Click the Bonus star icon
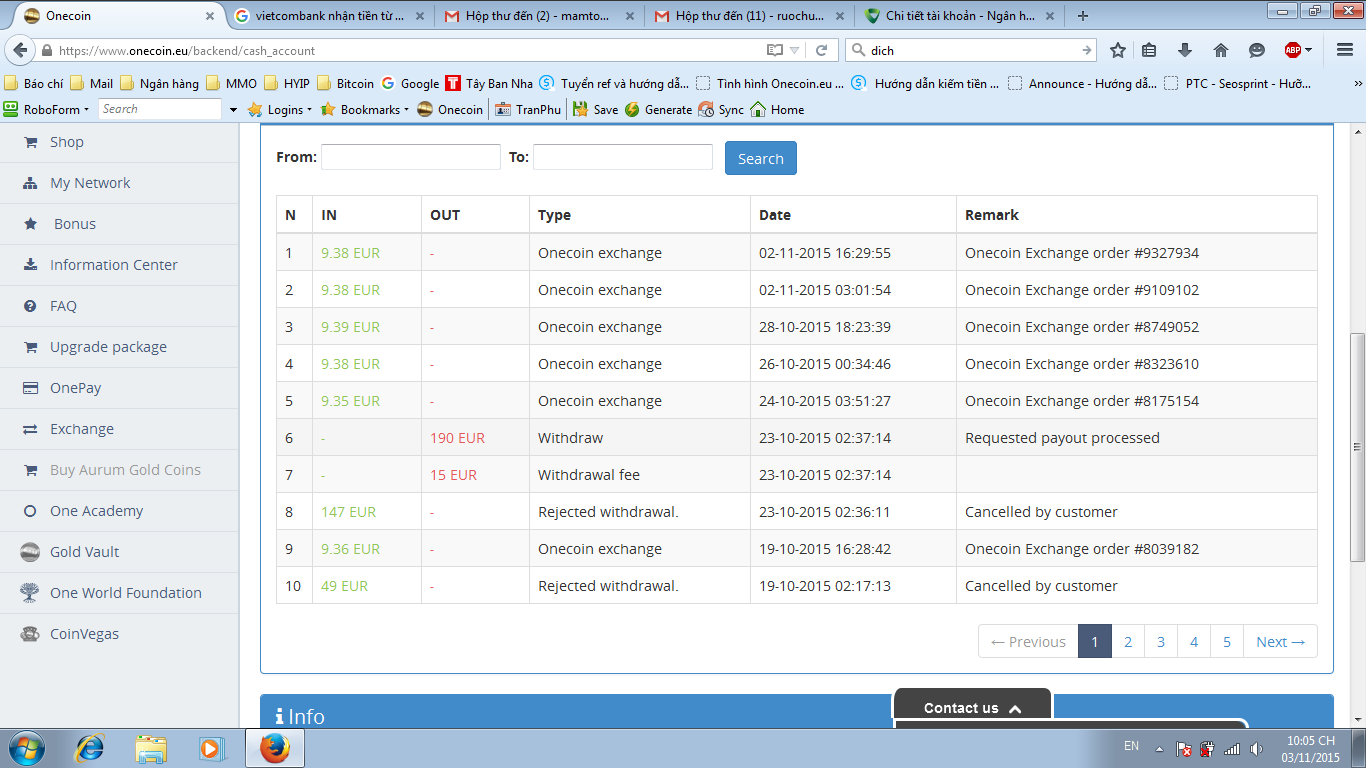 (30, 224)
